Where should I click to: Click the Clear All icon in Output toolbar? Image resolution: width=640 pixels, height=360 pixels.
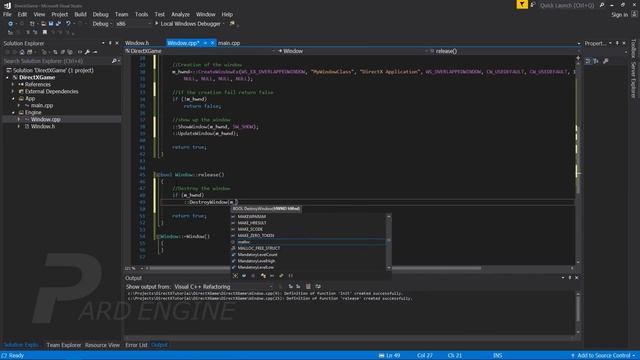pos(308,287)
